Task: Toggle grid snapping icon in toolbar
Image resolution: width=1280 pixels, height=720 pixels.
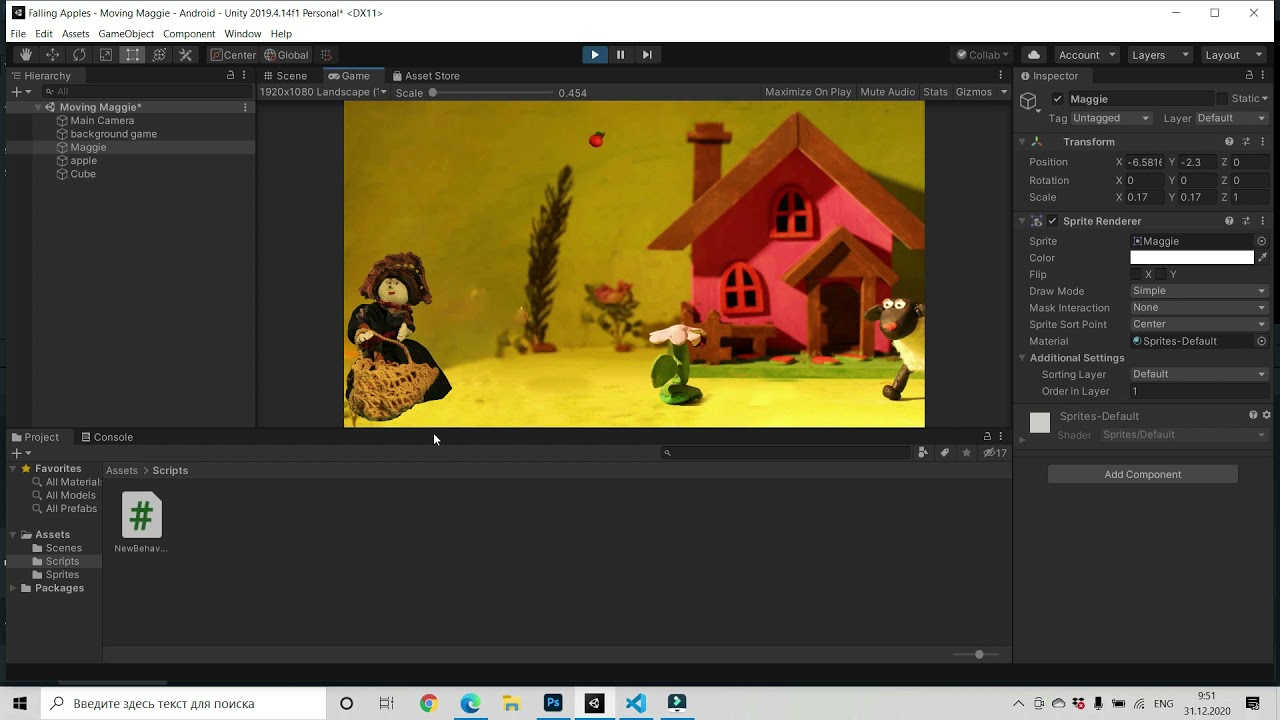Action: [x=326, y=55]
